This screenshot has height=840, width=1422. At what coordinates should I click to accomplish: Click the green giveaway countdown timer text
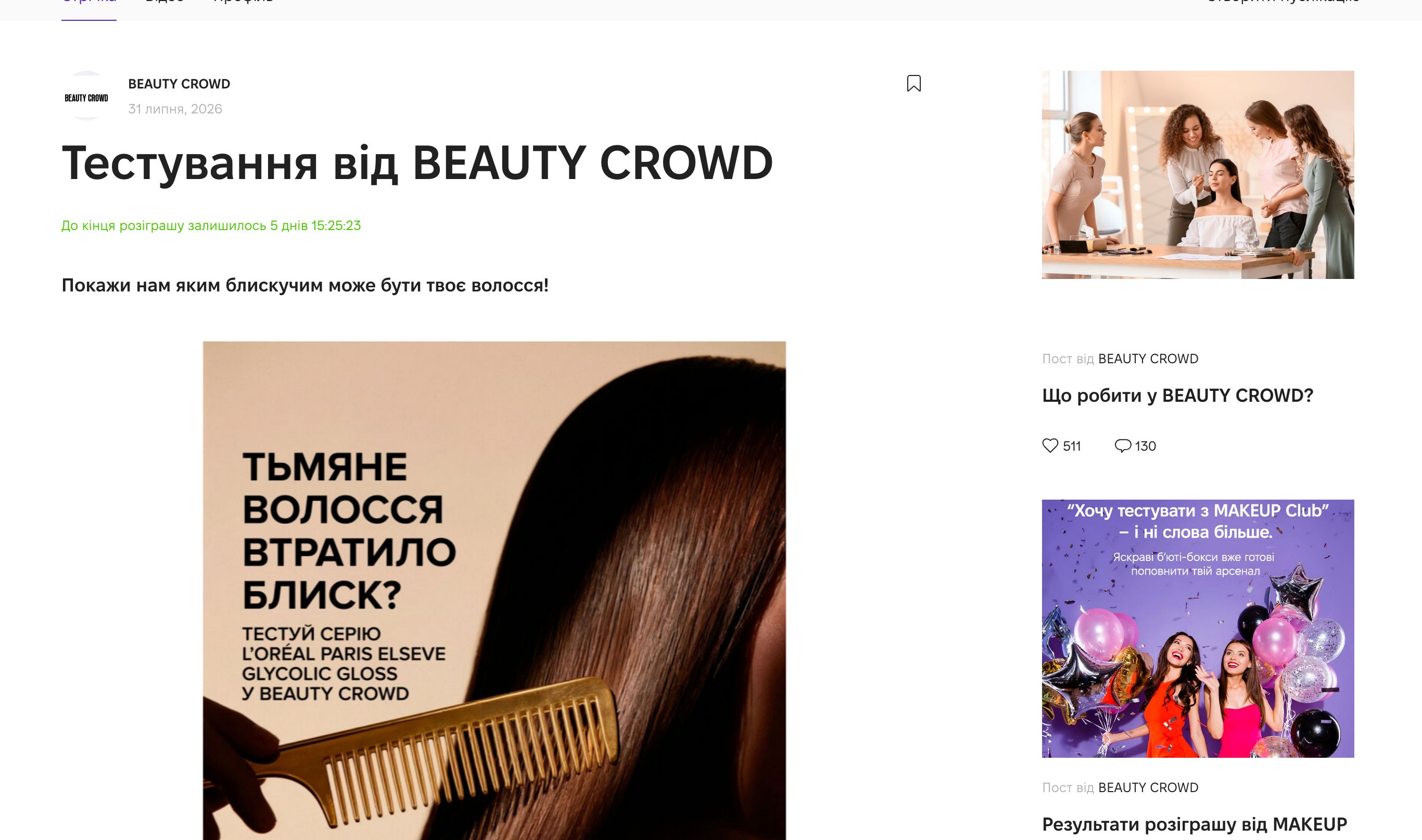211,225
